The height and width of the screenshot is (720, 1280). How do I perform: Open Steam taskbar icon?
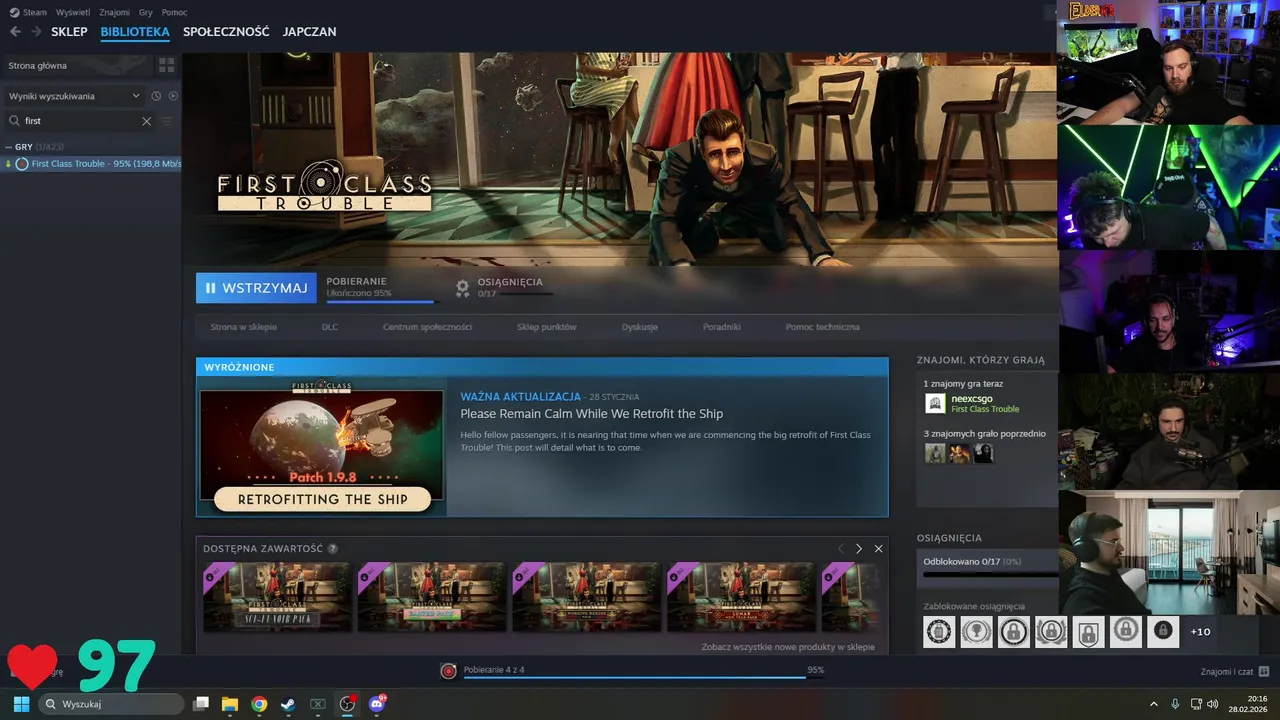point(288,704)
